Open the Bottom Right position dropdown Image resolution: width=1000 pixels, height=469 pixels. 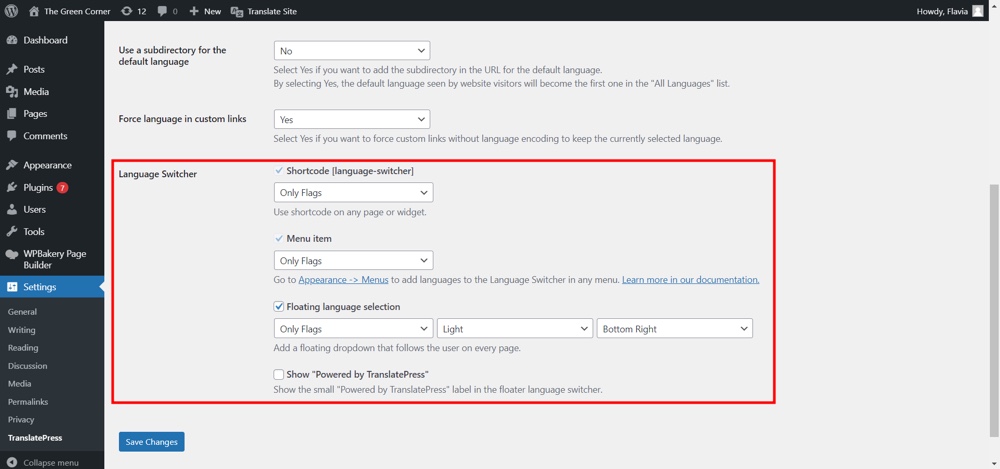[675, 329]
